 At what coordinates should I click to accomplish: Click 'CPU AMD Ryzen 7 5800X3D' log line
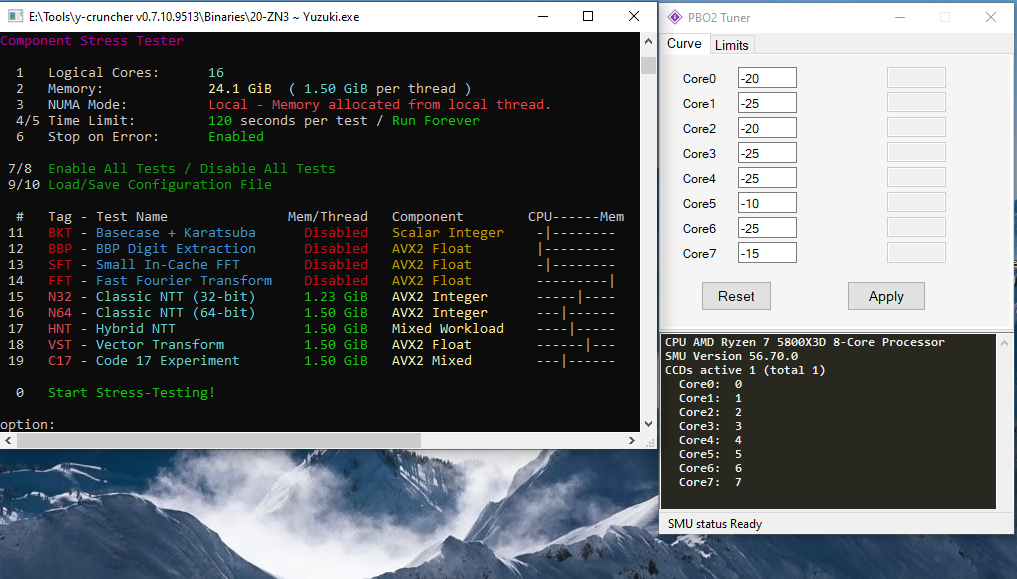[x=805, y=342]
